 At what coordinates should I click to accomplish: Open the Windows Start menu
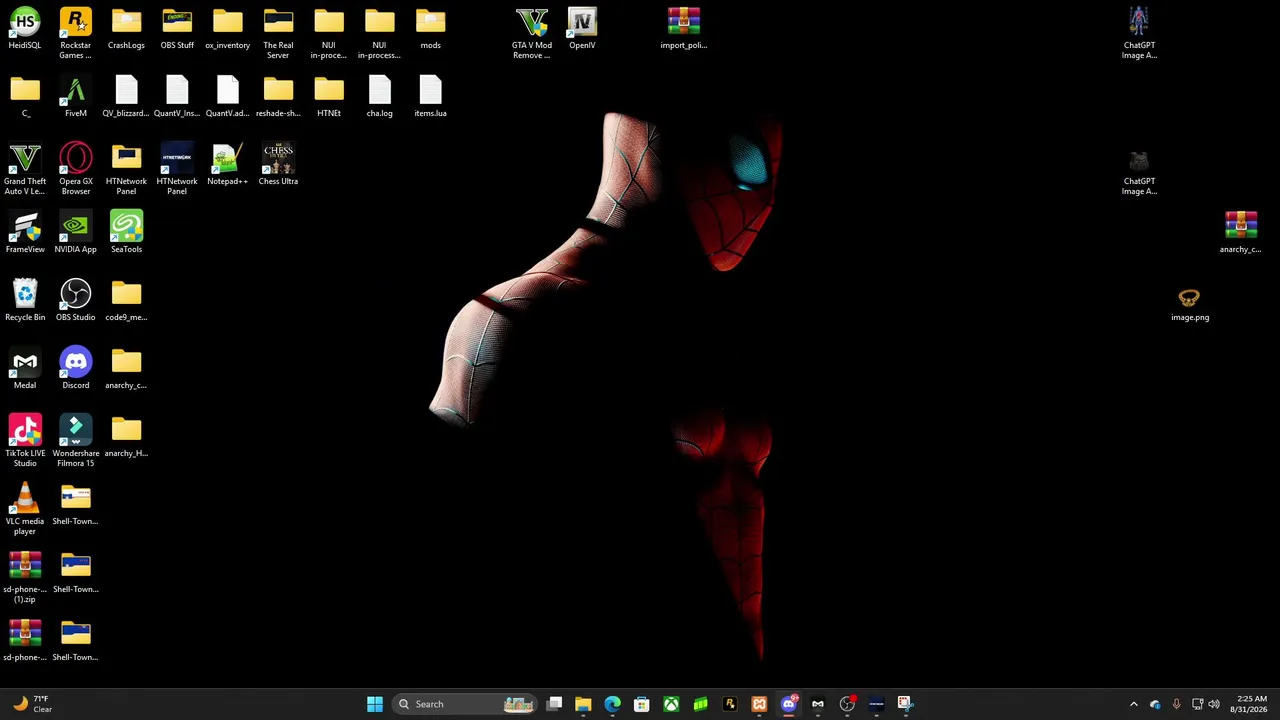(375, 704)
